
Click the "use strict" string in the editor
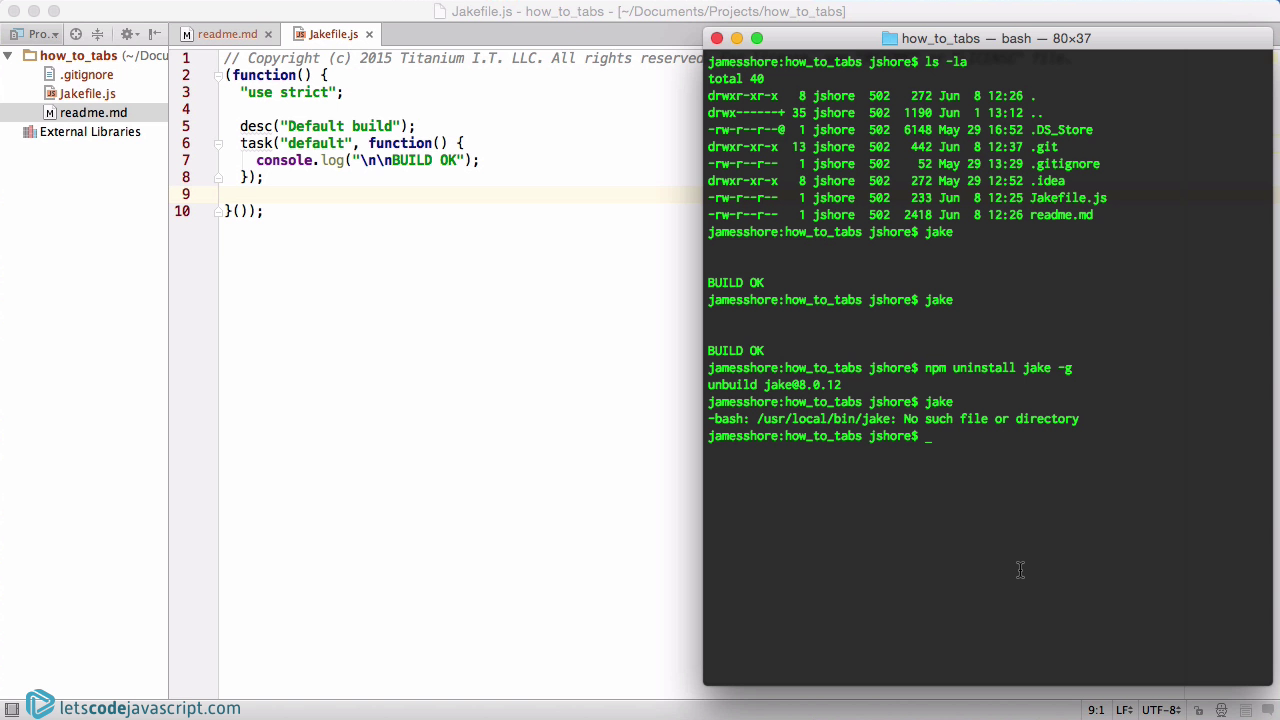click(287, 92)
